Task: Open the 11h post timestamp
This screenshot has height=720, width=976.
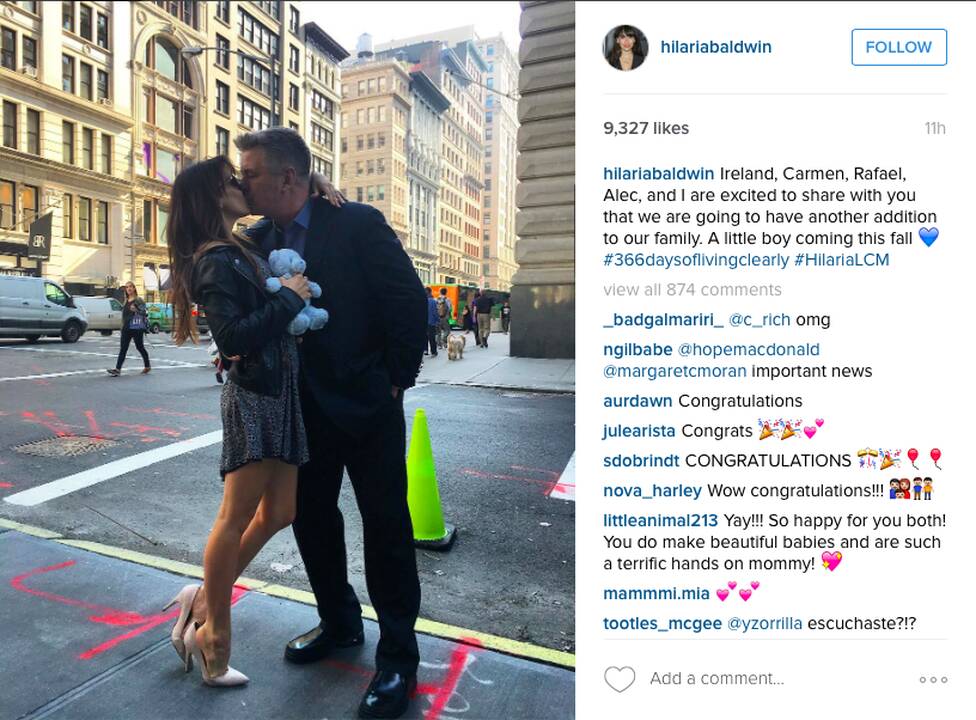Action: click(935, 128)
